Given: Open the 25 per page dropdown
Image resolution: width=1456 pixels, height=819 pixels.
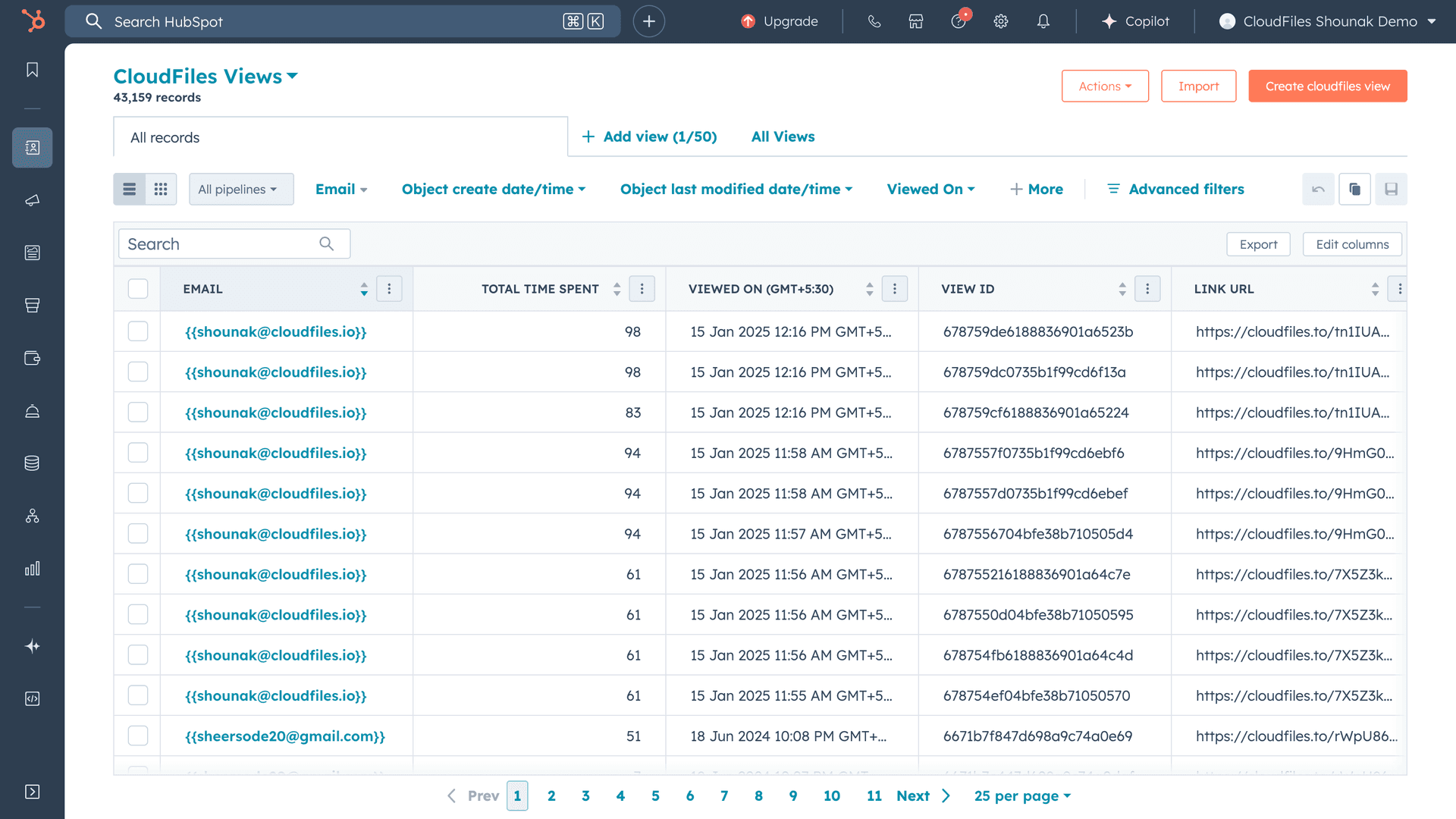Looking at the screenshot, I should tap(1021, 795).
